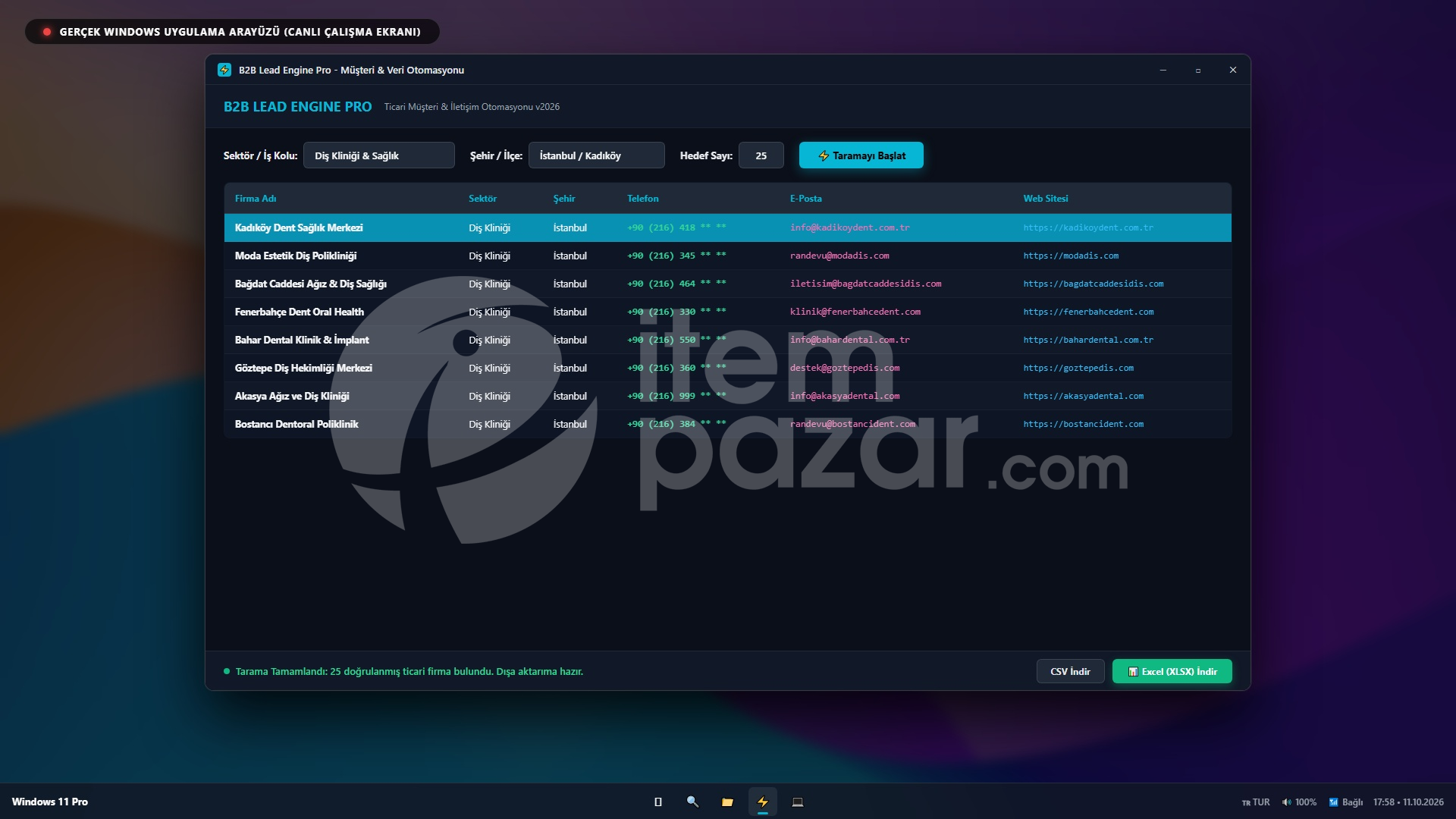Select the lightning bolt app in taskbar
This screenshot has width=1456, height=819.
(x=763, y=802)
